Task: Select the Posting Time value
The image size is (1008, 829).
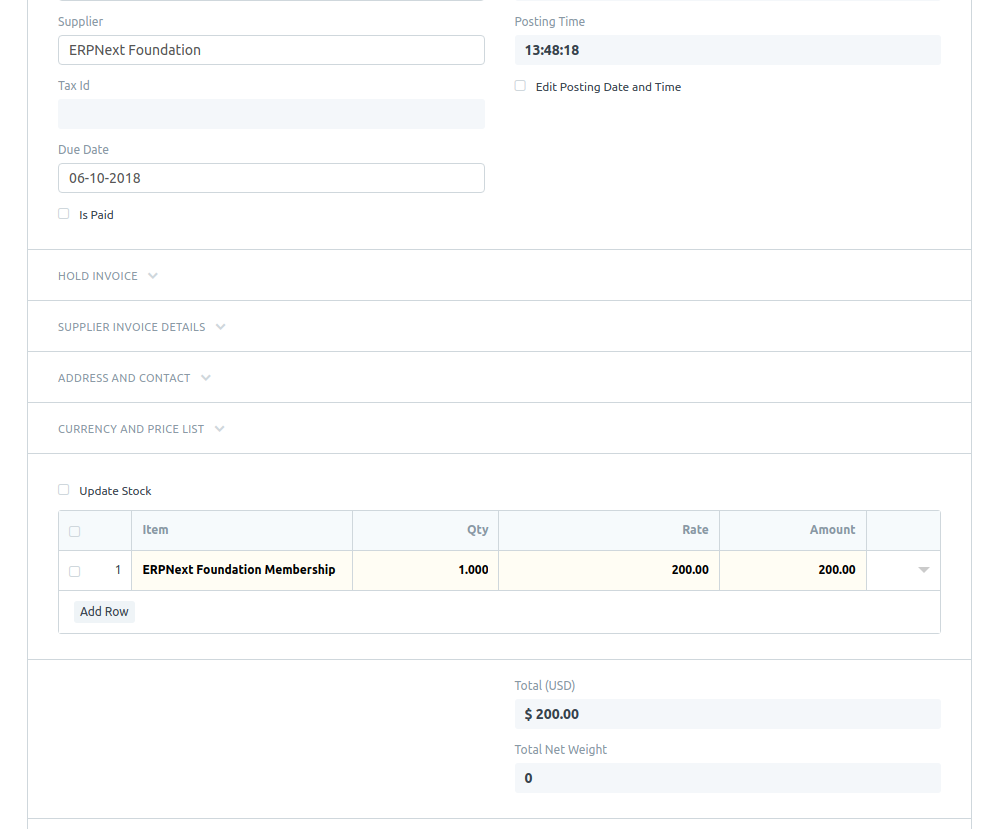Action: [x=727, y=49]
